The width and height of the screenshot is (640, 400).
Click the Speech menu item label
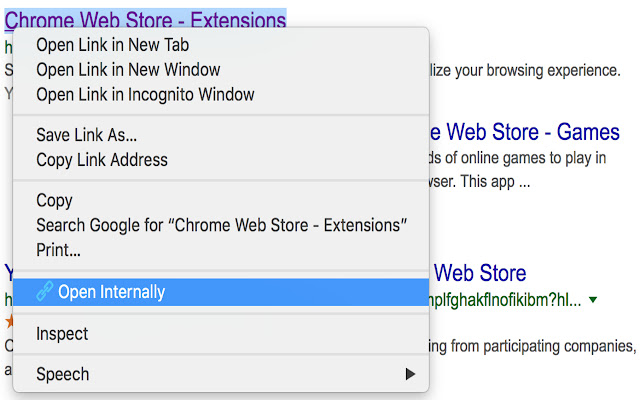[x=62, y=374]
